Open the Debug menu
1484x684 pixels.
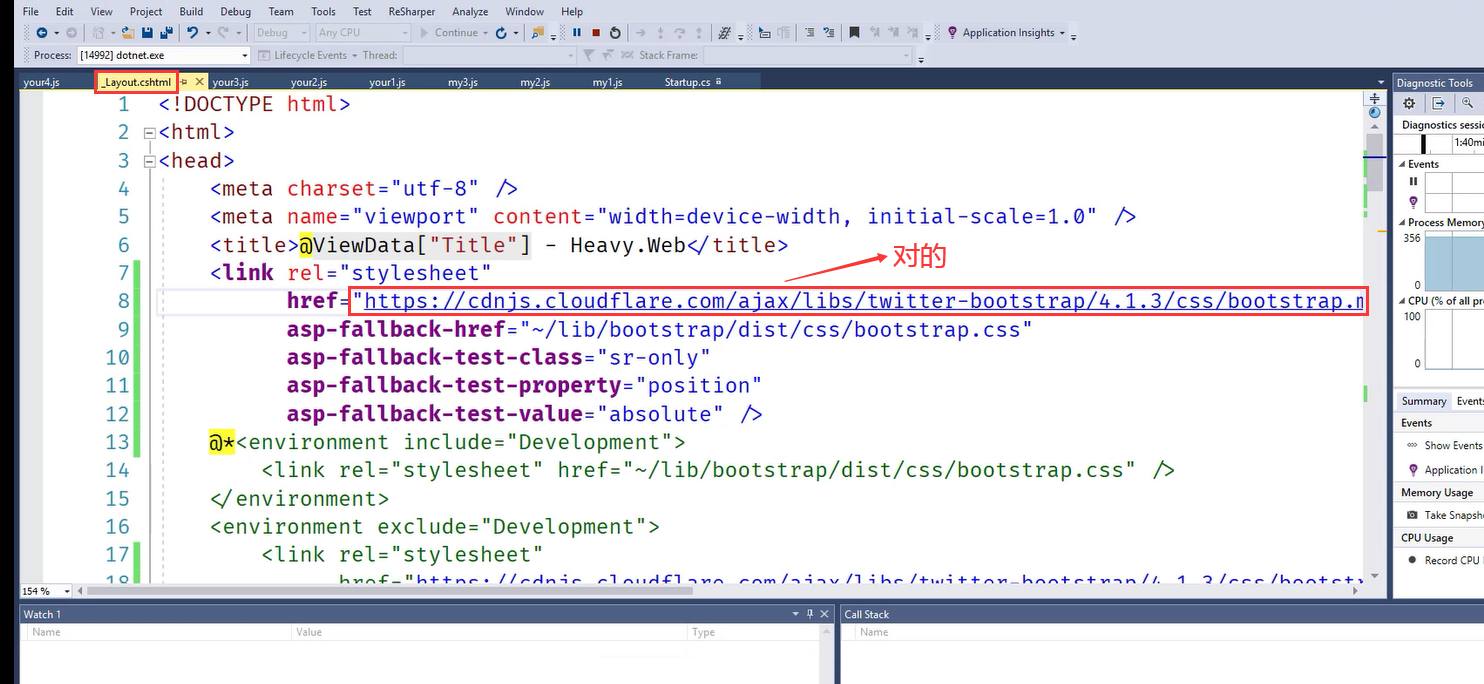235,11
